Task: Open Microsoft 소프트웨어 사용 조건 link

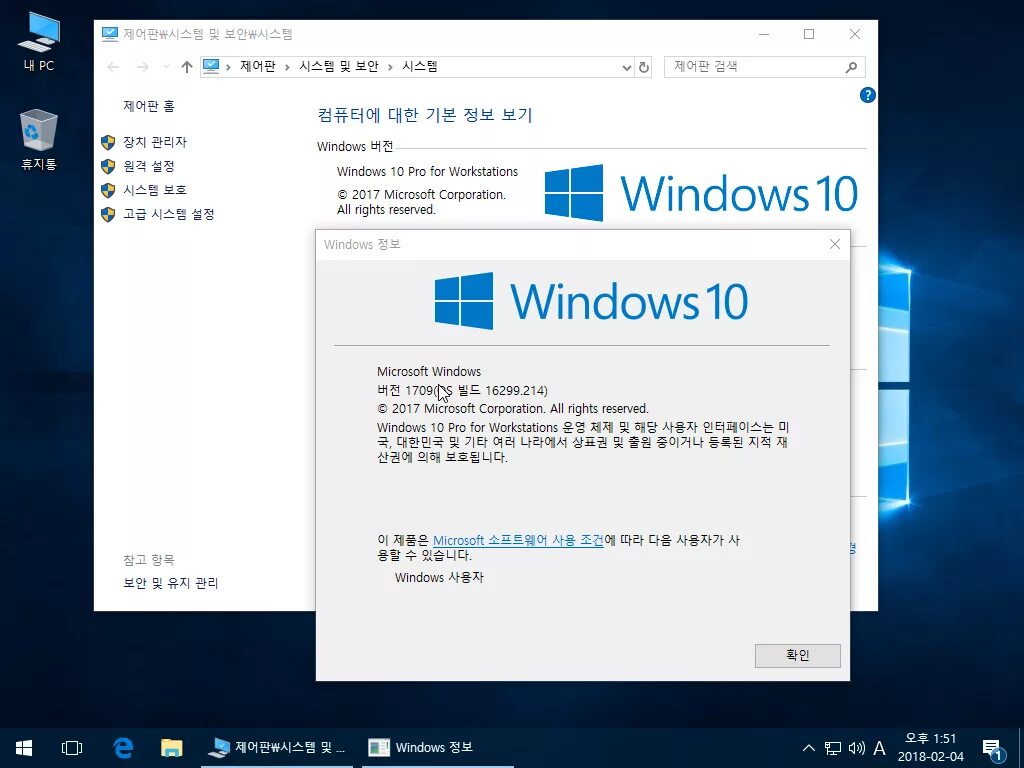Action: 518,541
